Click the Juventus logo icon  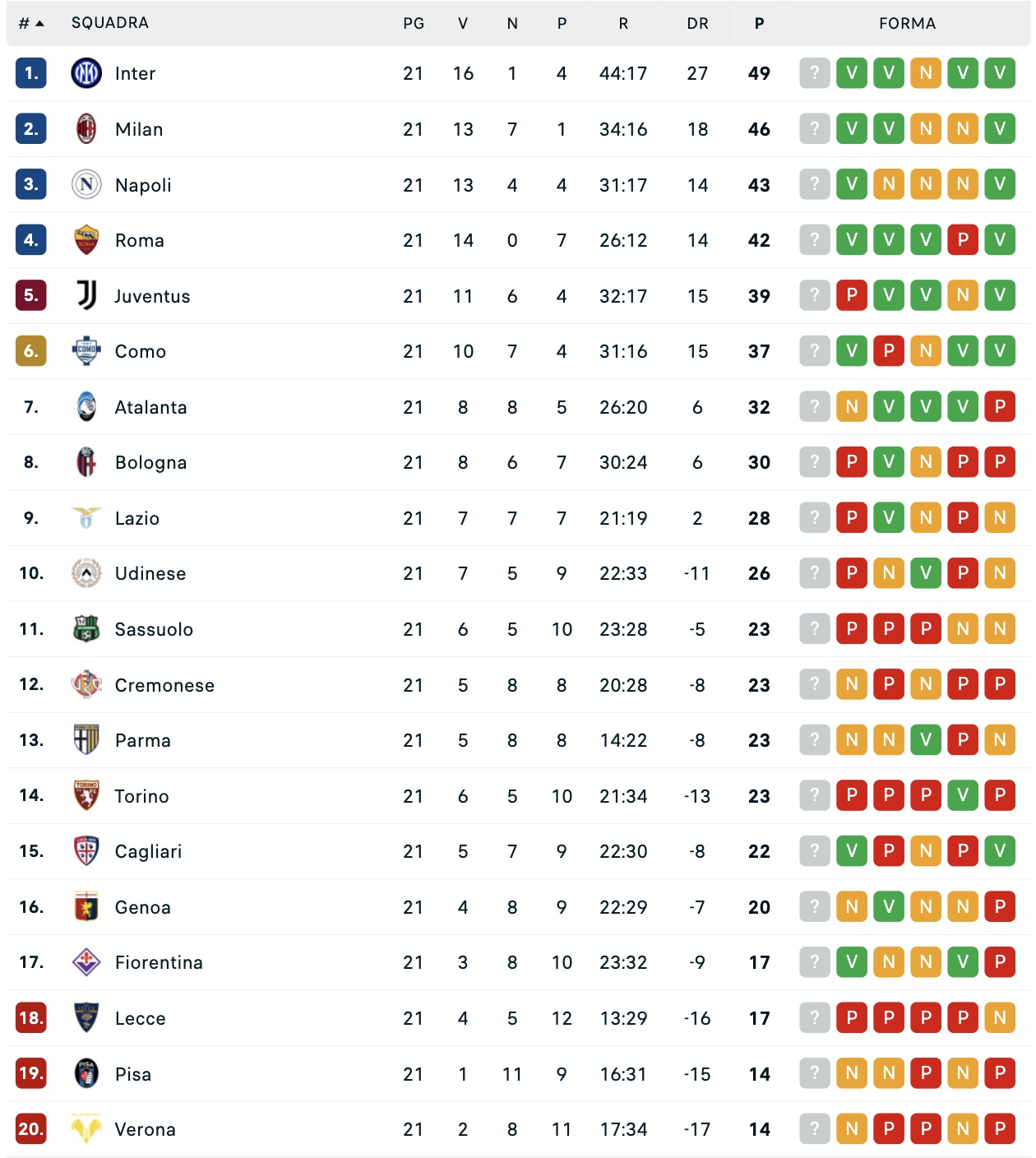pyautogui.click(x=86, y=295)
